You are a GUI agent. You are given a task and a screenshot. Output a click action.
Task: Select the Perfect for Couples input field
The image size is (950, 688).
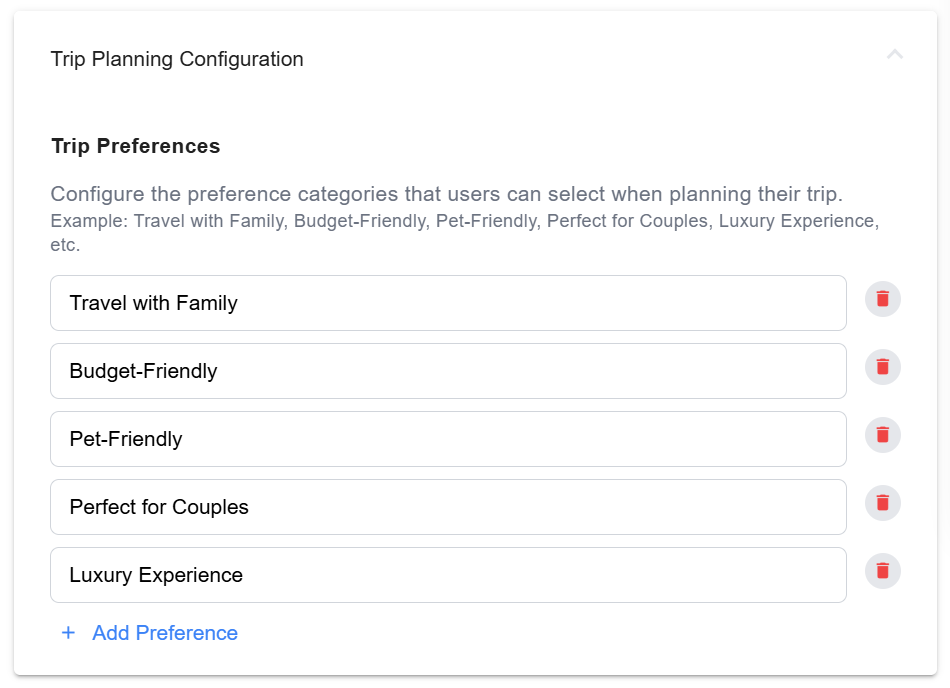[x=448, y=507]
